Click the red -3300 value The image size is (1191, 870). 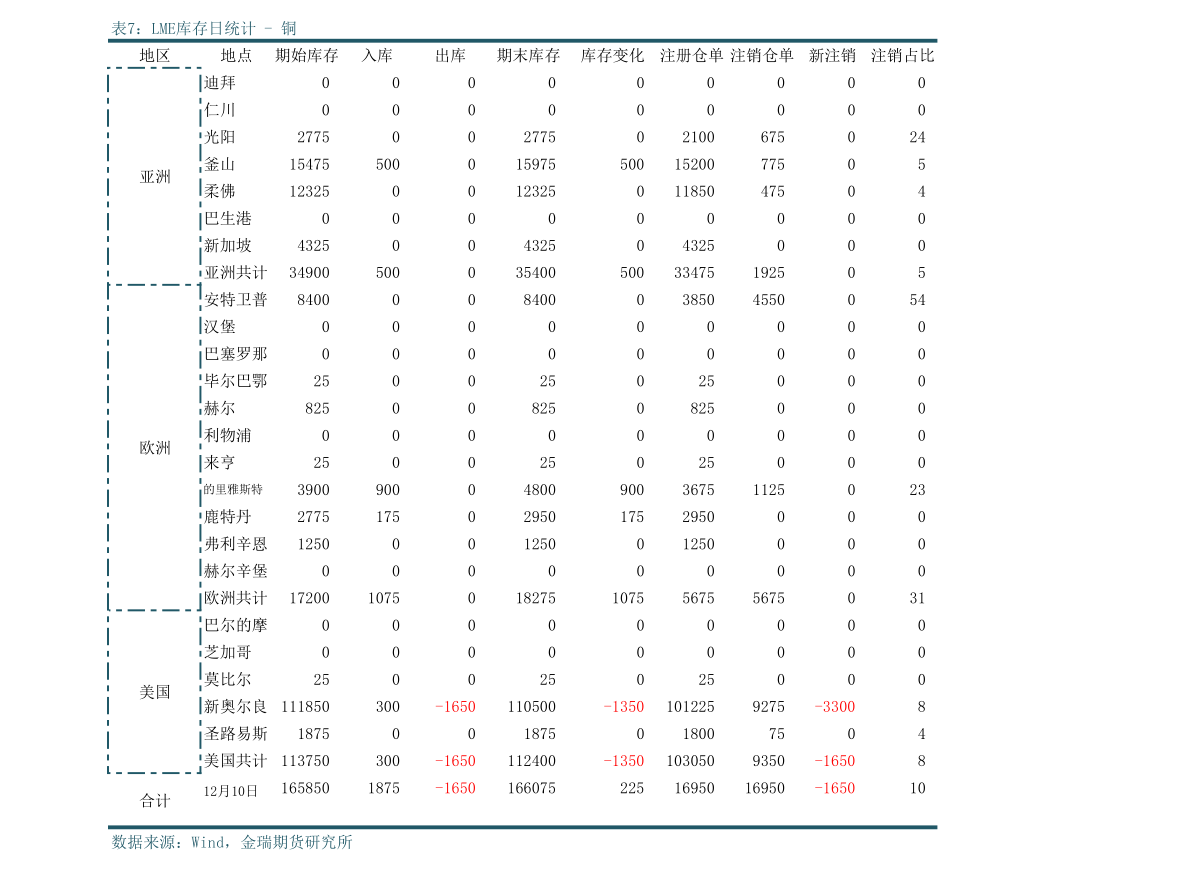tap(835, 707)
